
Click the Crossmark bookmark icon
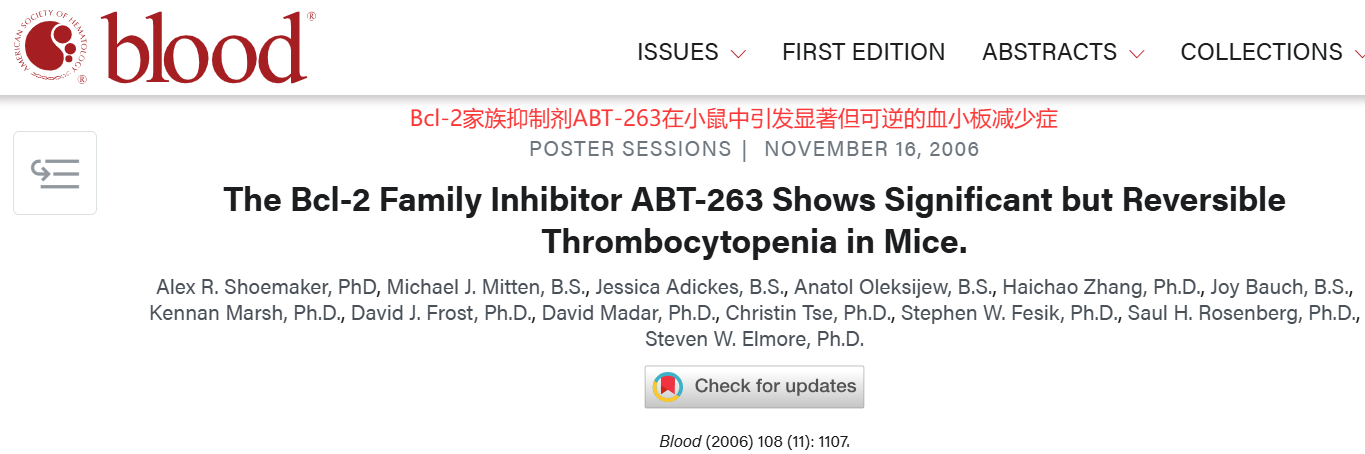point(668,386)
